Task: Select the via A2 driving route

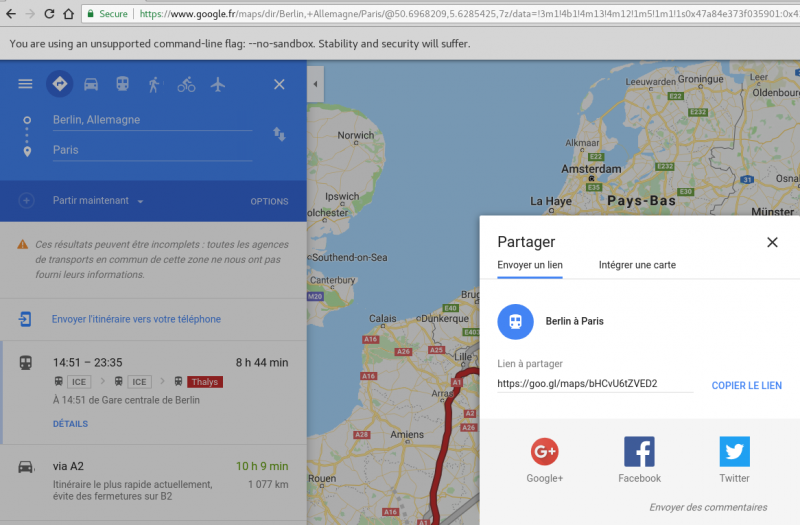Action: (x=154, y=481)
